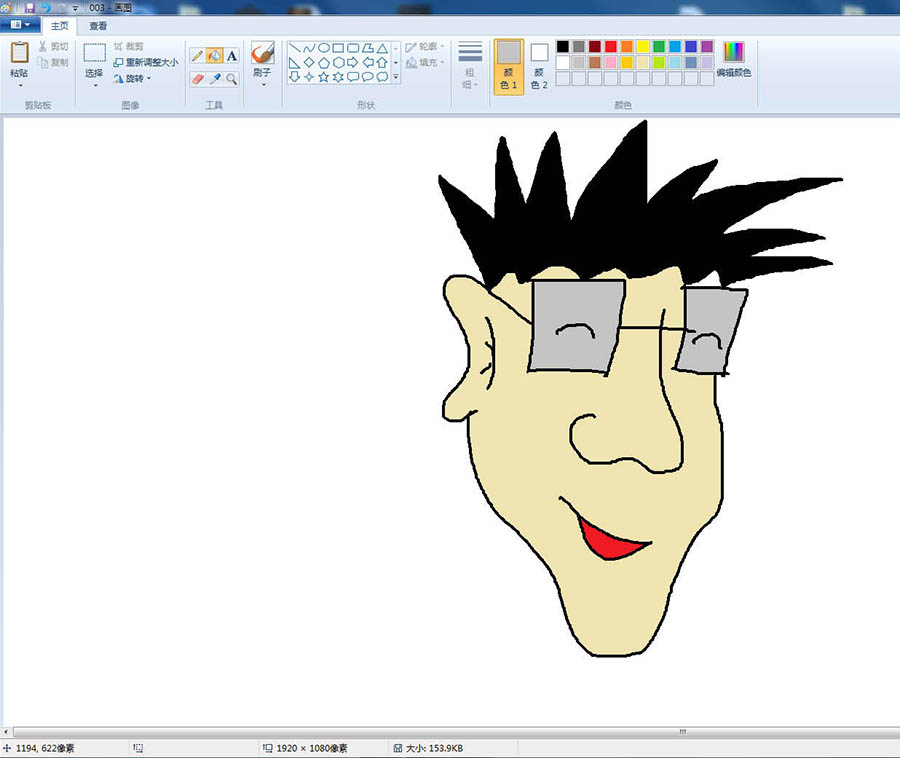Open the shape Outline dropdown
900x758 pixels.
(x=425, y=46)
